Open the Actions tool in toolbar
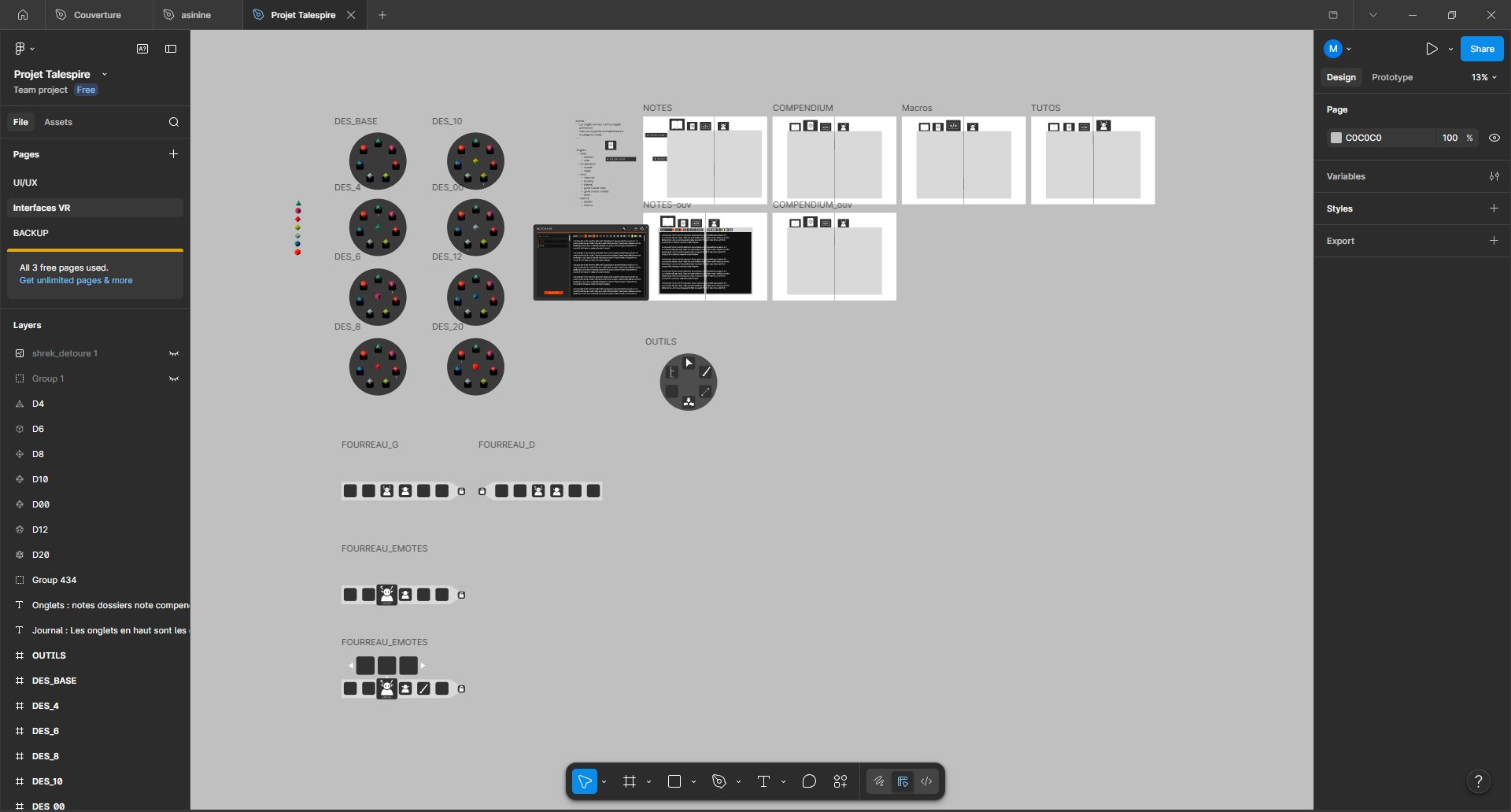This screenshot has height=812, width=1511. (840, 781)
